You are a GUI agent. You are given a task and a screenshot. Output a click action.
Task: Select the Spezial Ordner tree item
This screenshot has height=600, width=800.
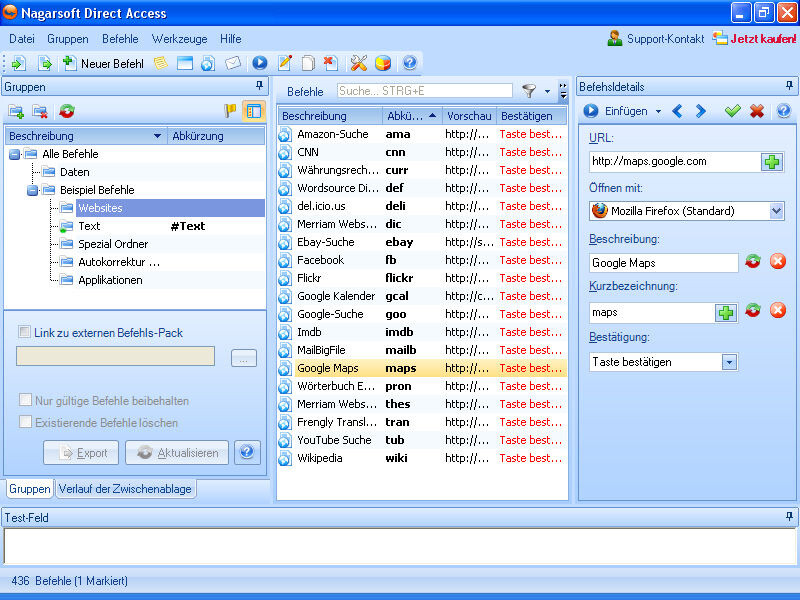[113, 244]
